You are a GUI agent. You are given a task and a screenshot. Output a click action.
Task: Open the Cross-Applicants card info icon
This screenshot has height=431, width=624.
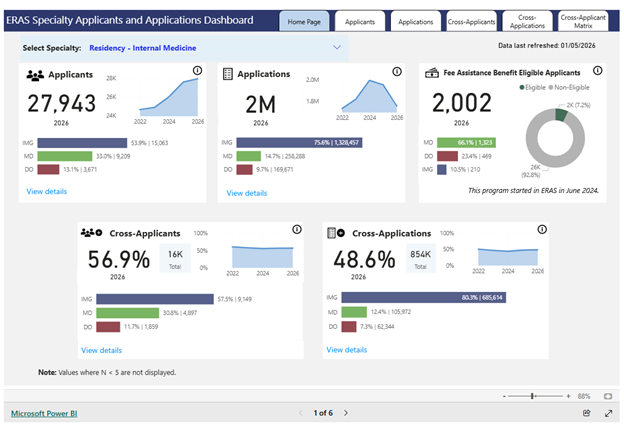coord(297,229)
